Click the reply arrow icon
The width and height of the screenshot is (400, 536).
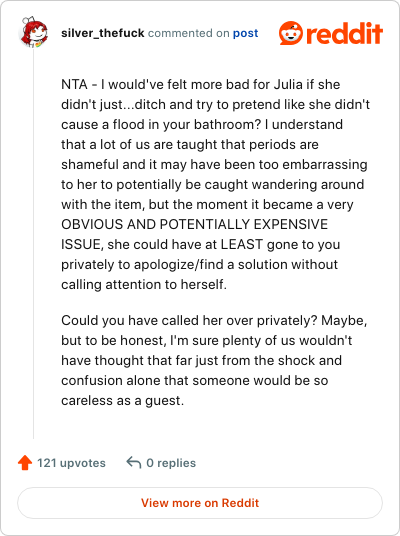[x=134, y=463]
